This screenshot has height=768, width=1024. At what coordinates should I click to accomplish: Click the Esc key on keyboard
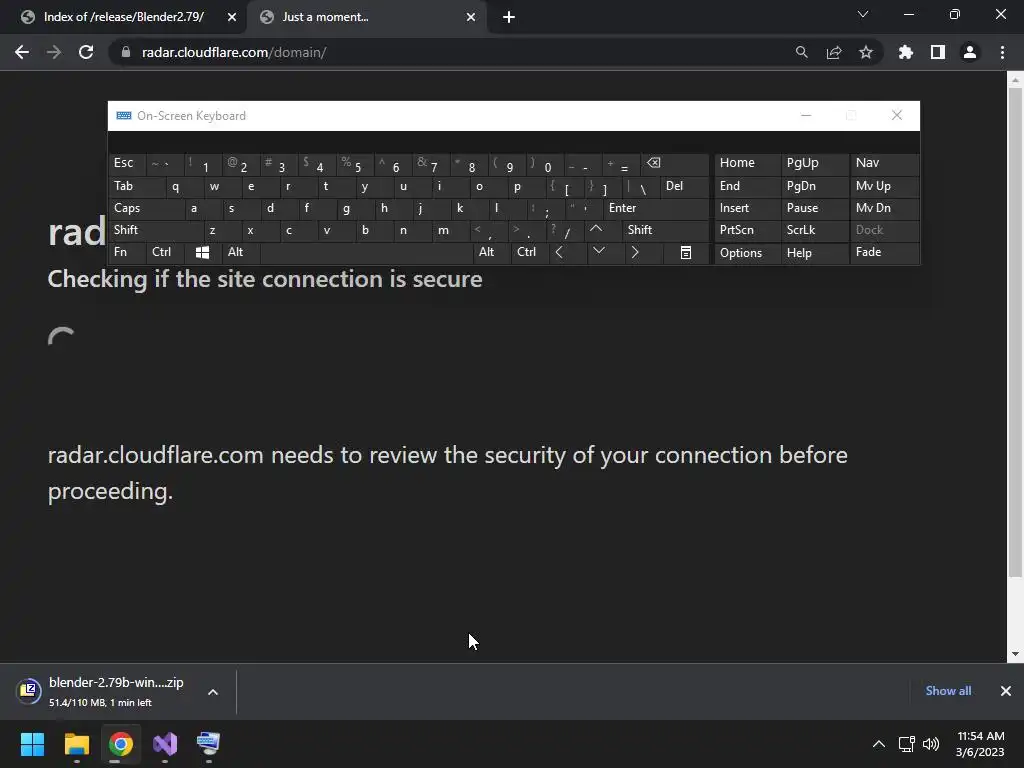(x=127, y=163)
